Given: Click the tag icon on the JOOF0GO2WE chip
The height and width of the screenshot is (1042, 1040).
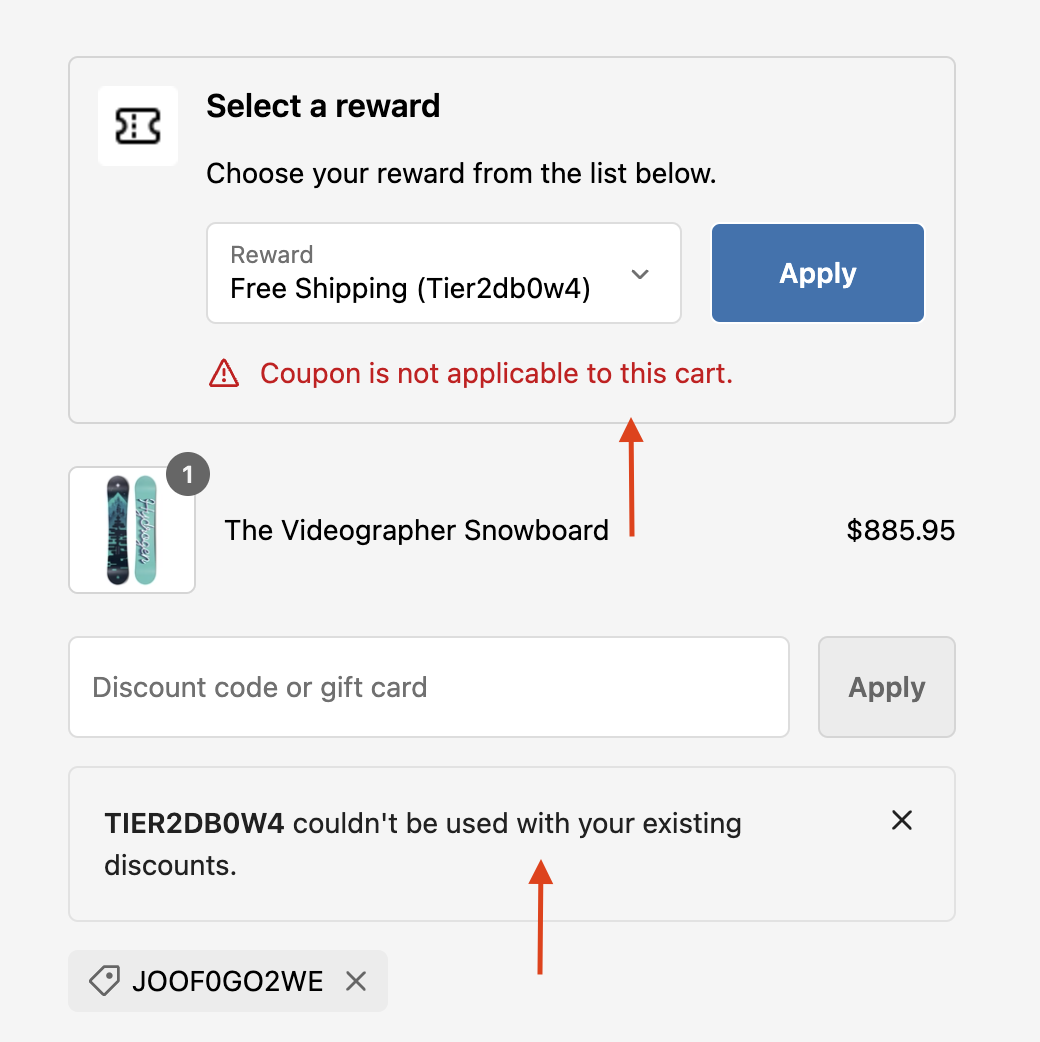Looking at the screenshot, I should click(x=103, y=981).
